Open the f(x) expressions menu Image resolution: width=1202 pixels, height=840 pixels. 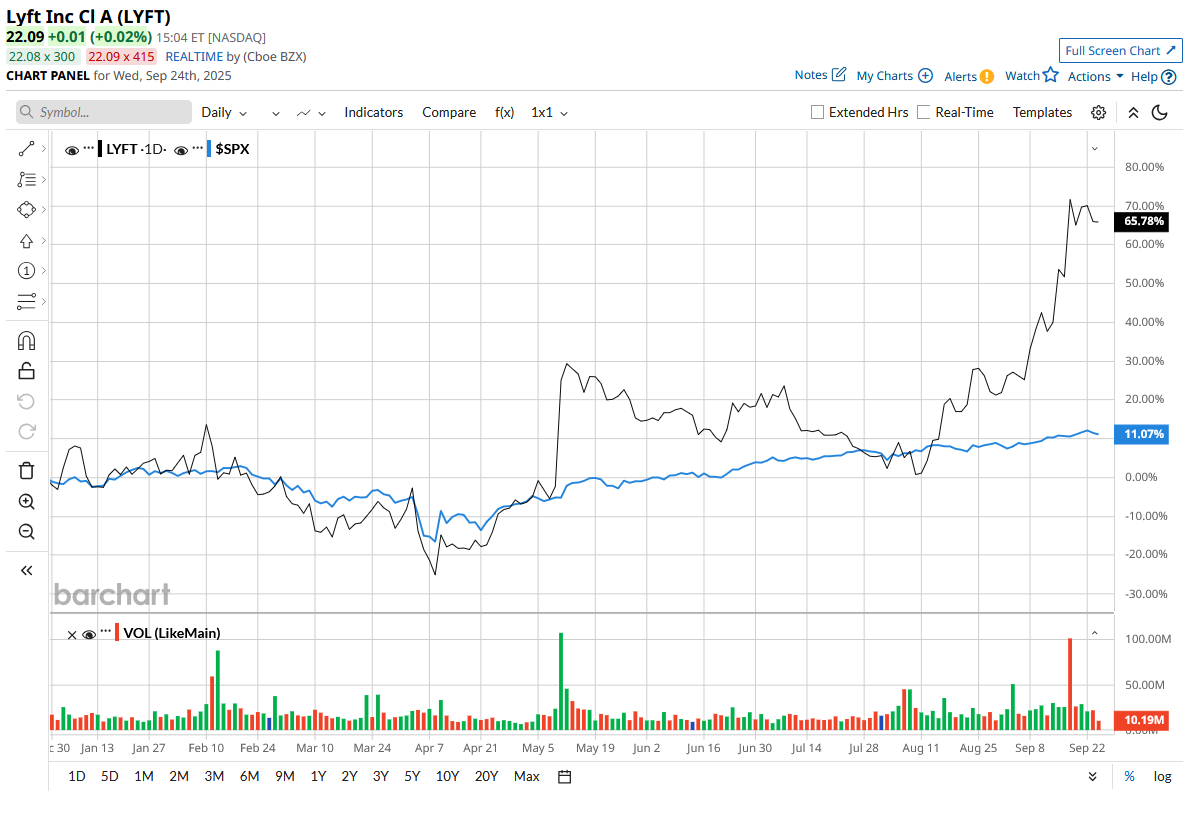pyautogui.click(x=505, y=112)
